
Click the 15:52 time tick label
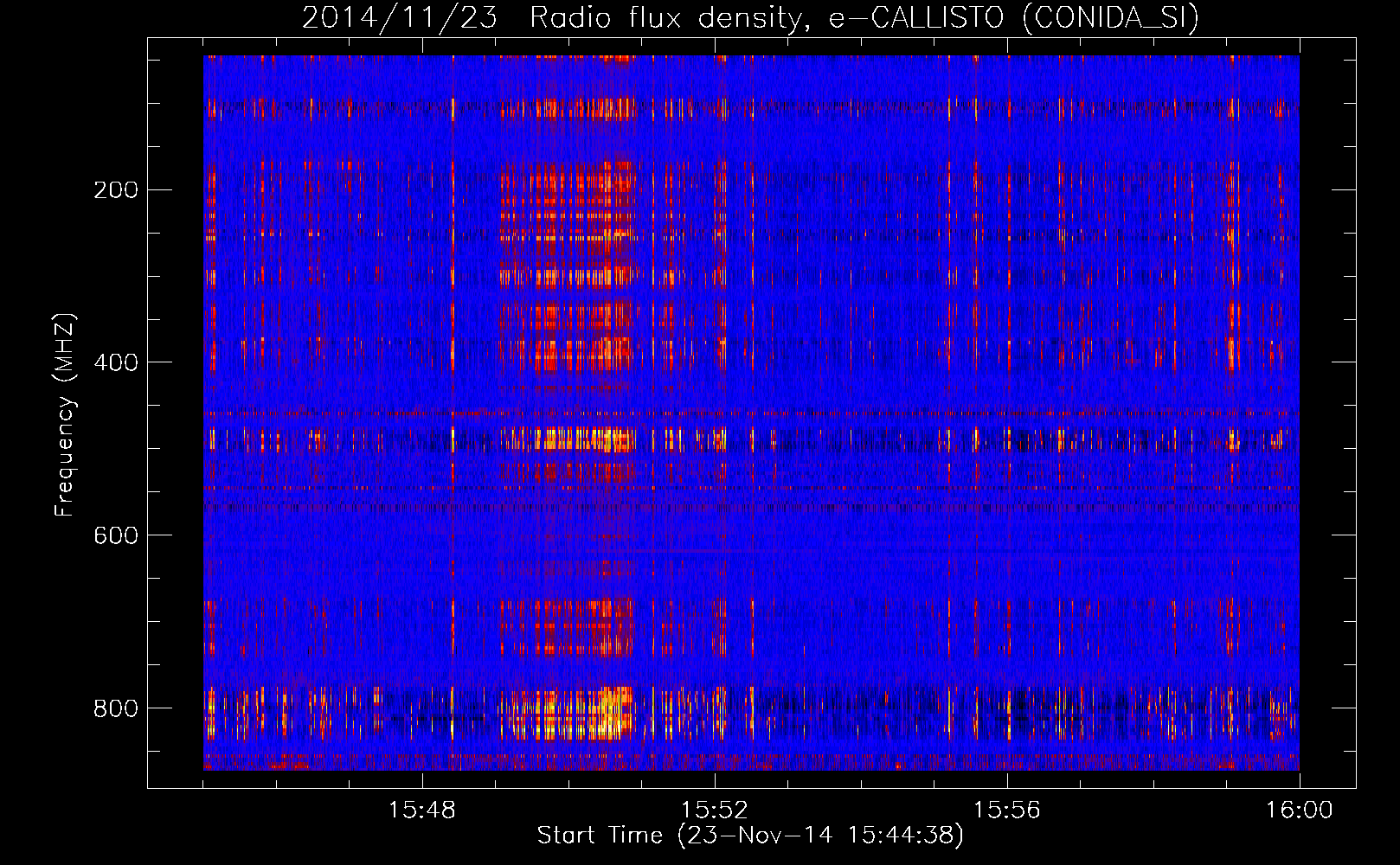coord(715,811)
